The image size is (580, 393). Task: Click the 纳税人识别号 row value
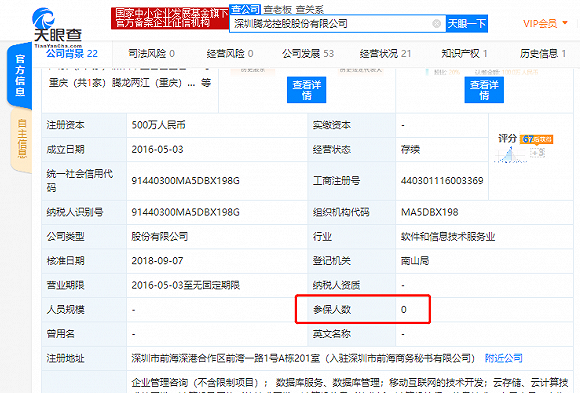185,212
